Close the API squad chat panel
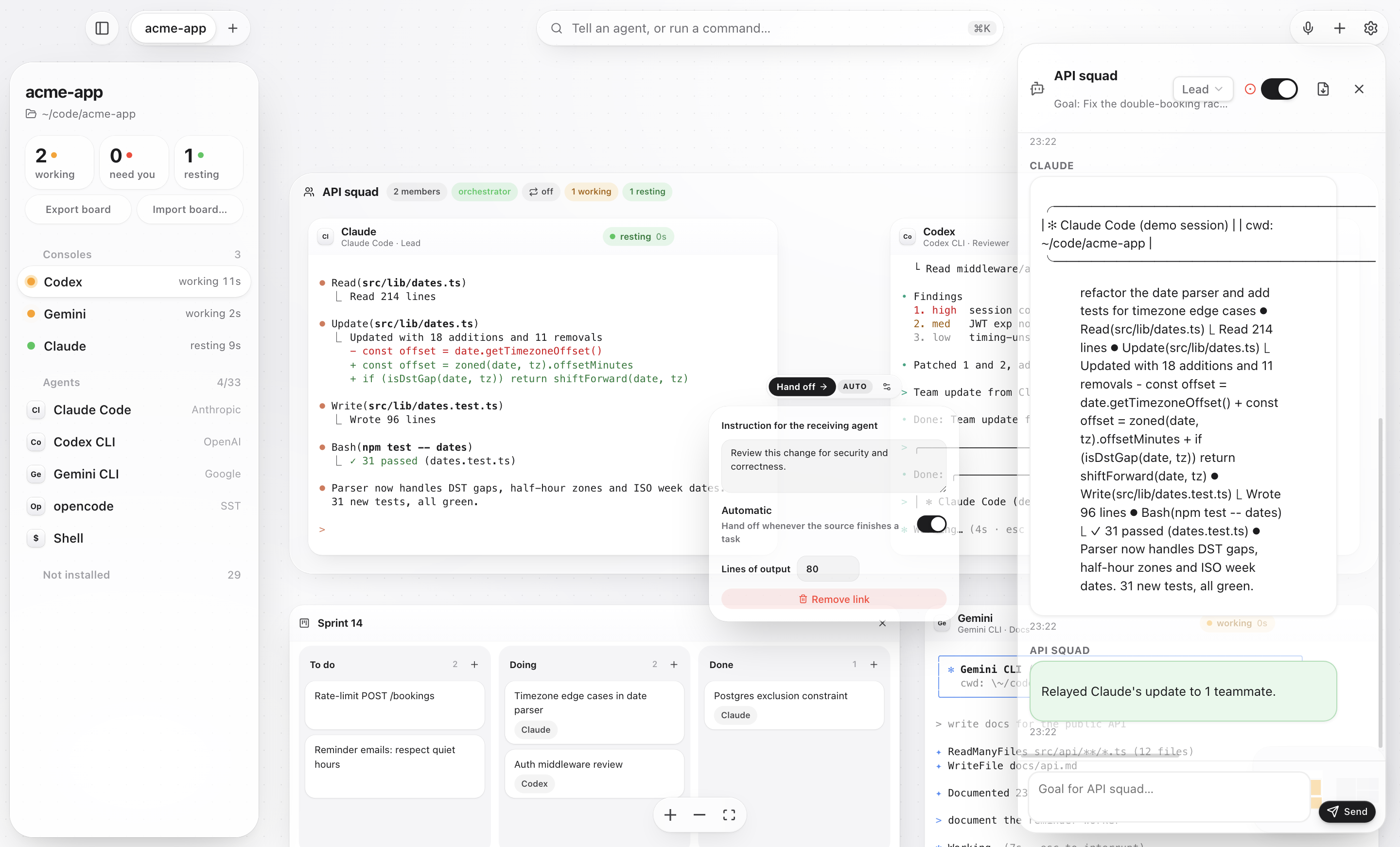1400x847 pixels. pyautogui.click(x=1359, y=89)
